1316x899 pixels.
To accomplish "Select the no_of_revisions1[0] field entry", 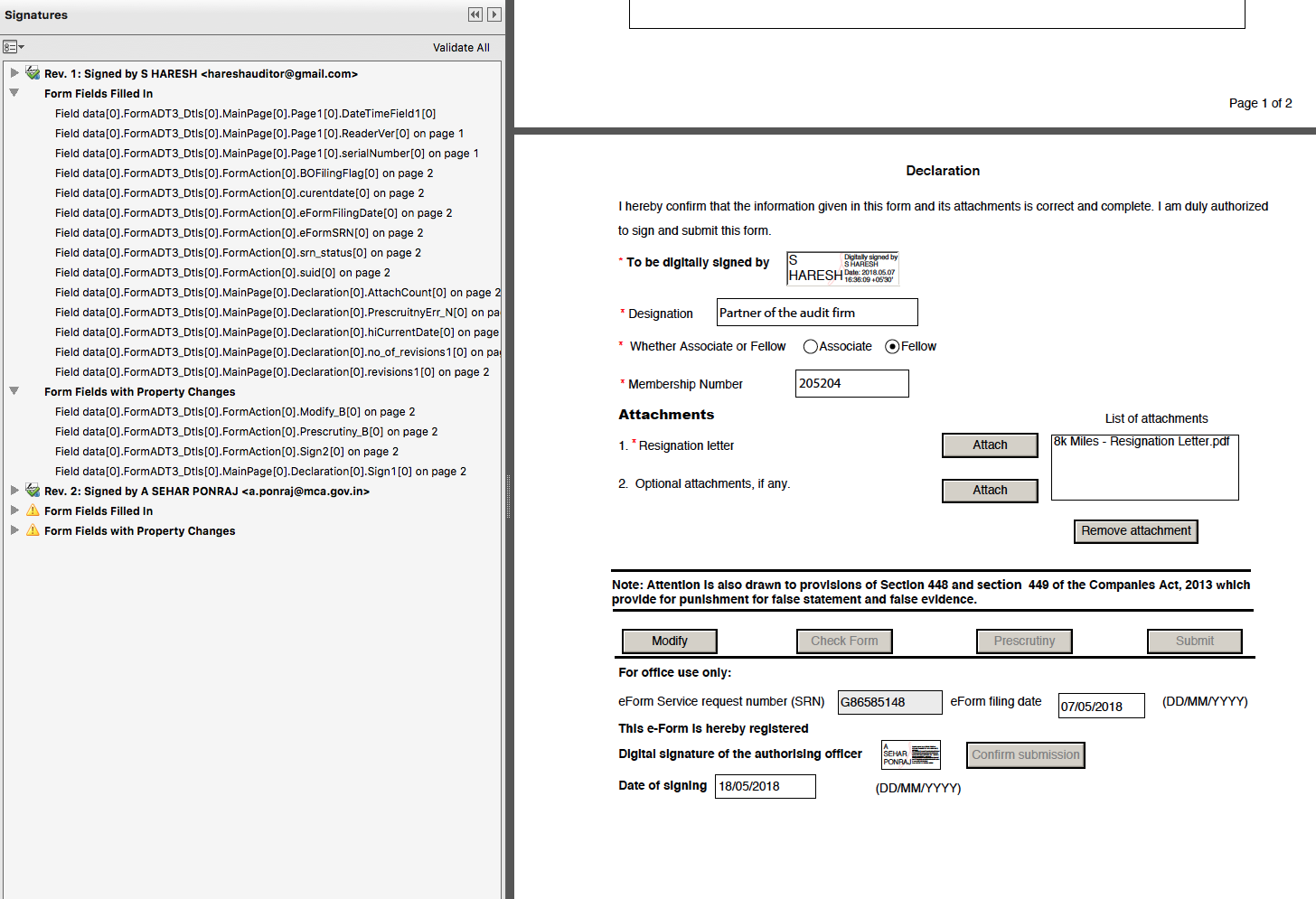I will point(277,352).
